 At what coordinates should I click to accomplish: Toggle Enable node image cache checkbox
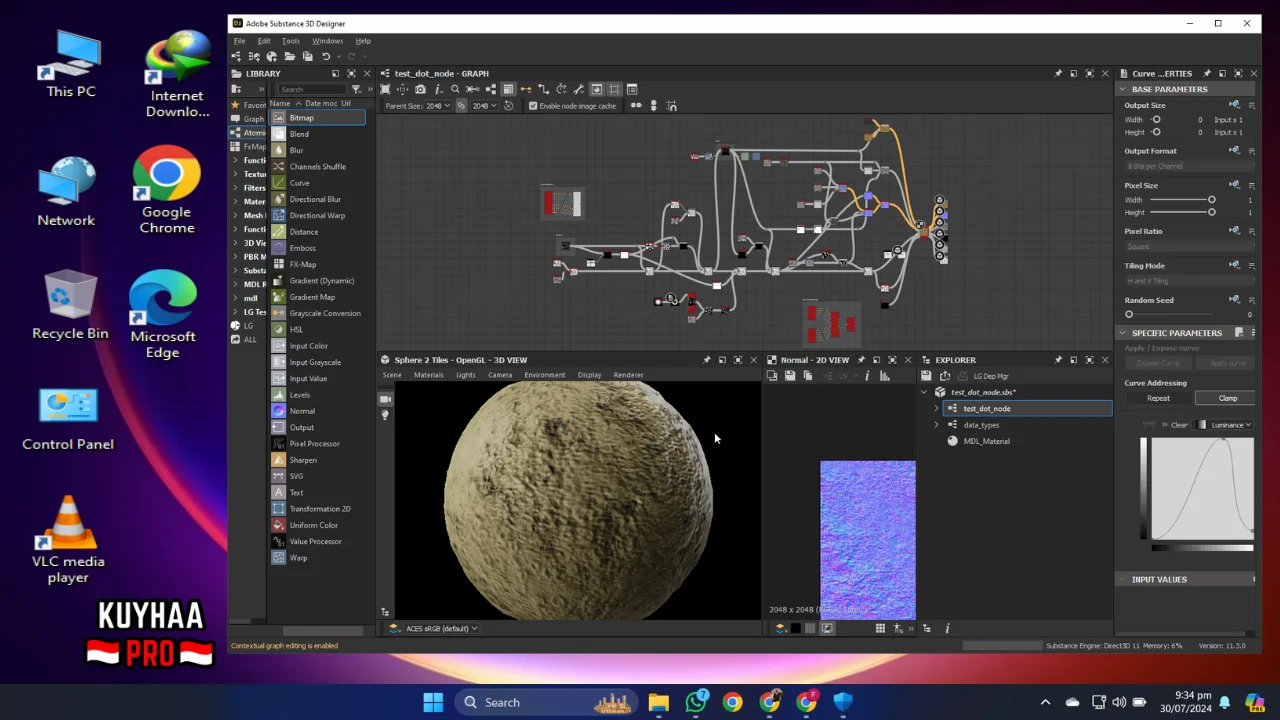[x=533, y=105]
